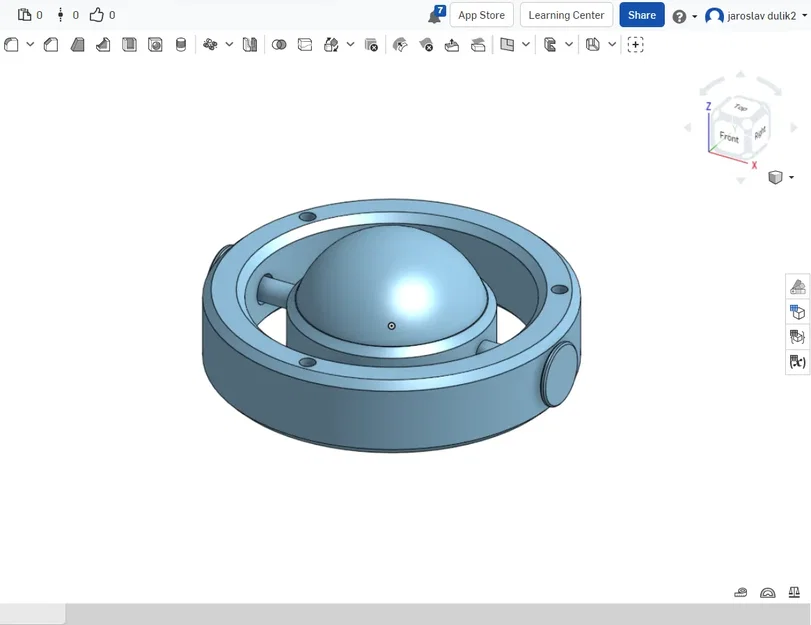The width and height of the screenshot is (811, 625).
Task: Select the Mirror tool
Action: [x=250, y=45]
